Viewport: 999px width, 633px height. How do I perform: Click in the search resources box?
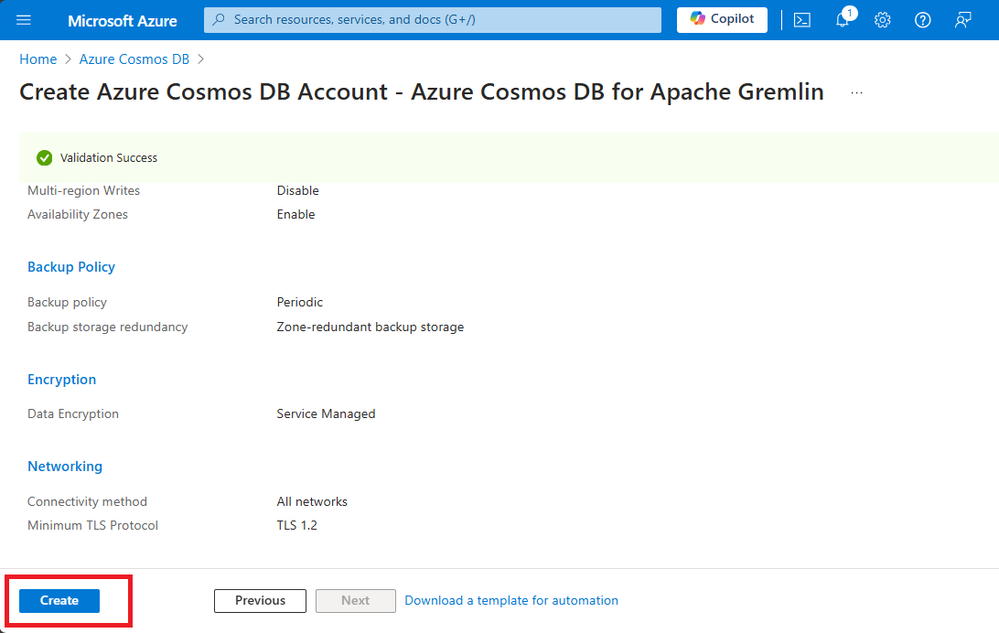432,20
